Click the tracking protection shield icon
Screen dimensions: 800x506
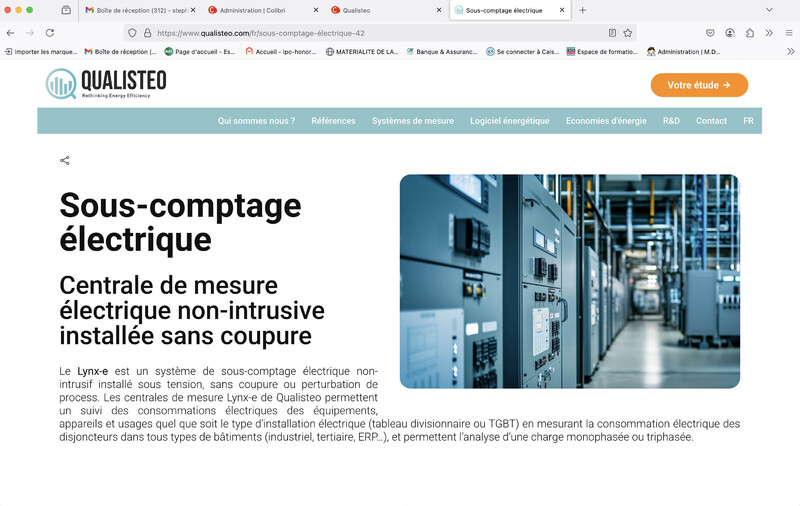click(x=133, y=33)
